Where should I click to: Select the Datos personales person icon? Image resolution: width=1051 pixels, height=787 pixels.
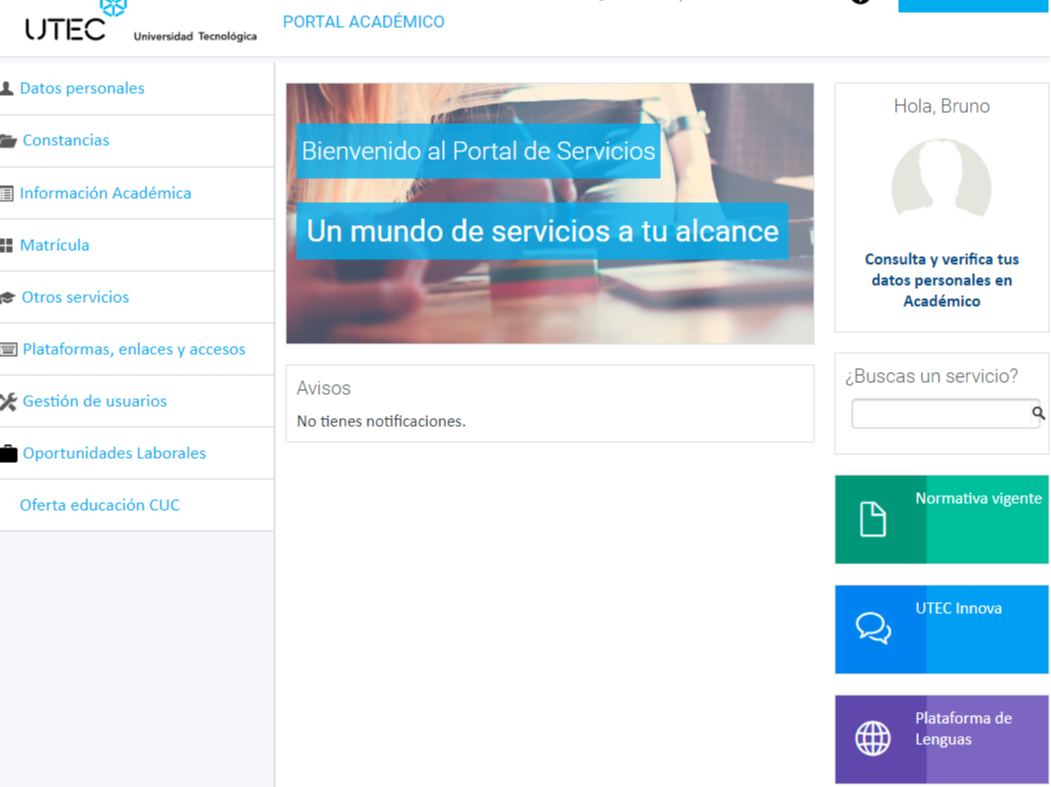9,87
